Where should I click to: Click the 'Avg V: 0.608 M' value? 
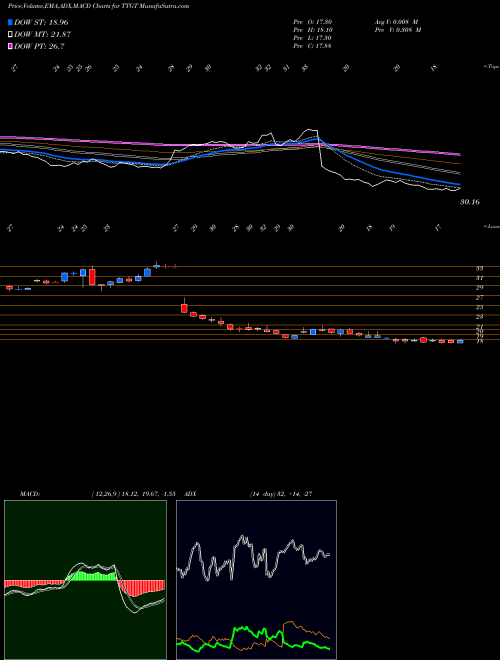click(397, 22)
